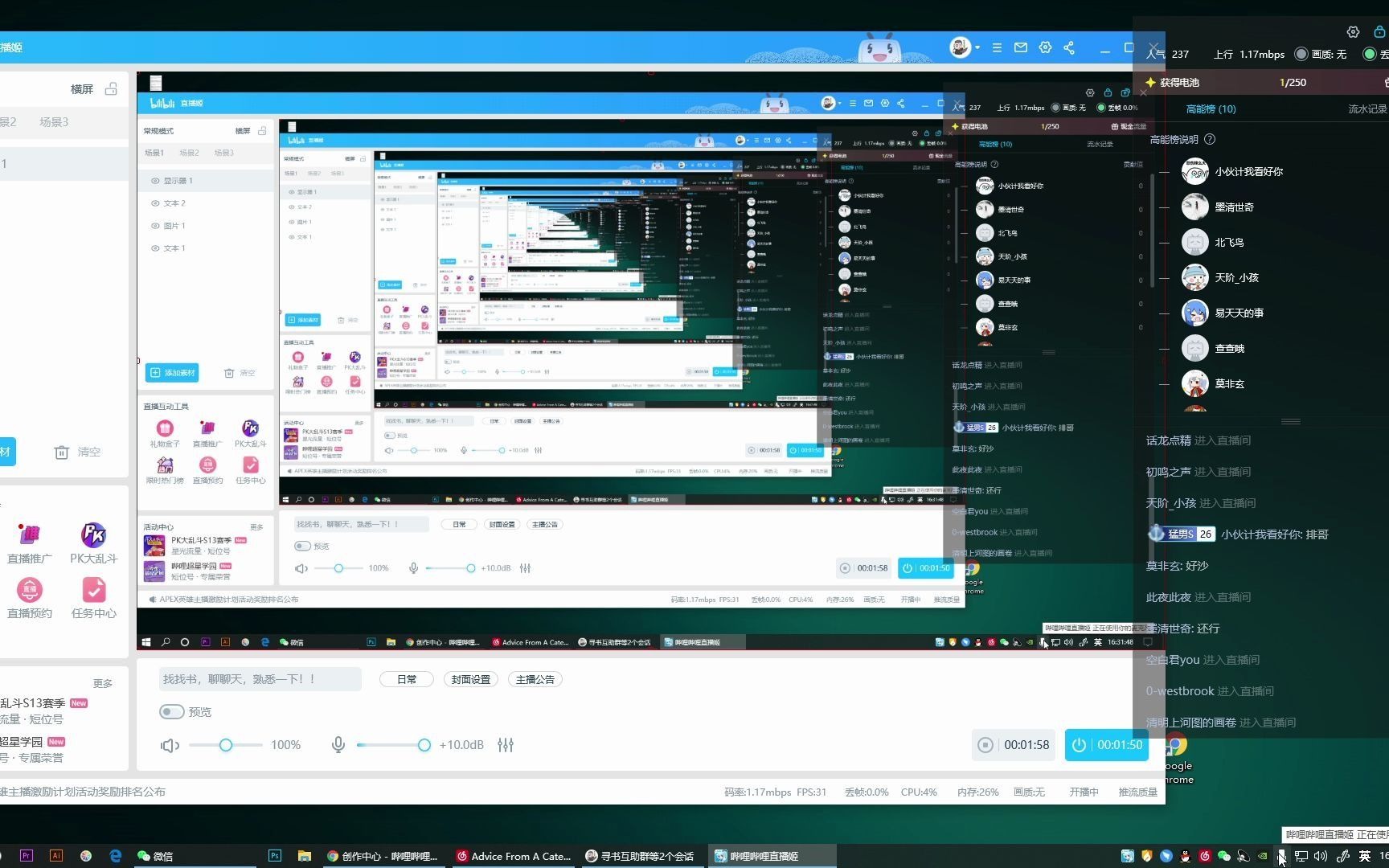Click the share icon in the title bar
1389x868 pixels.
(x=1069, y=47)
